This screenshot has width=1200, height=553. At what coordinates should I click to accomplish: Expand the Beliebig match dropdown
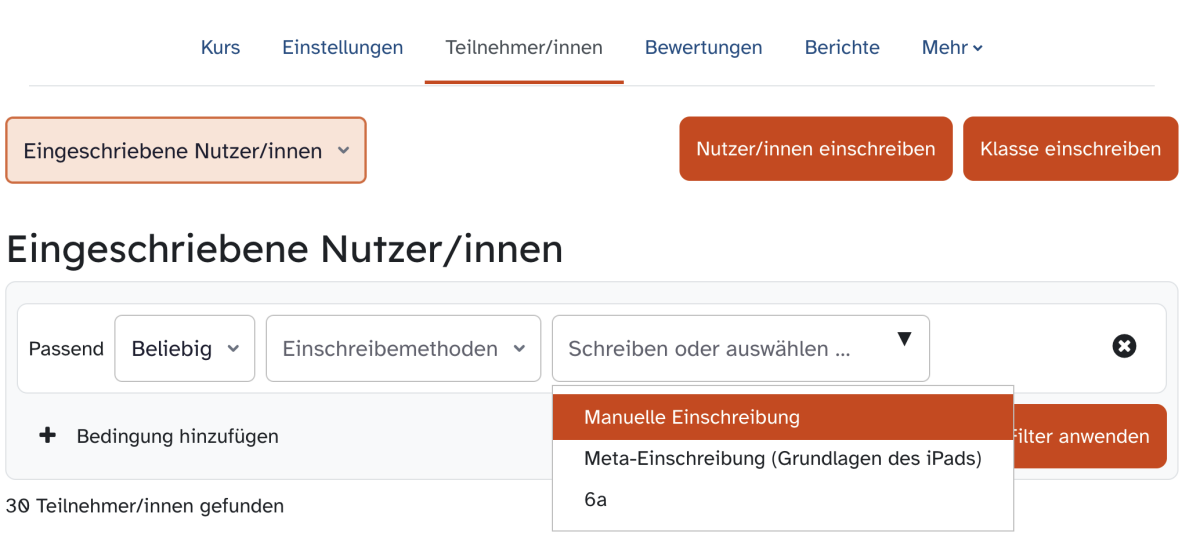185,349
